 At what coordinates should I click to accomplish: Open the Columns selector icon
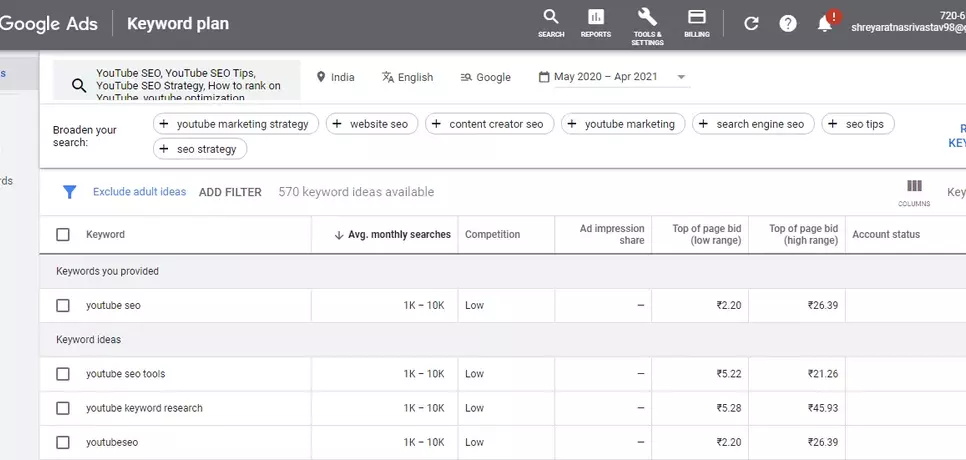(x=914, y=185)
